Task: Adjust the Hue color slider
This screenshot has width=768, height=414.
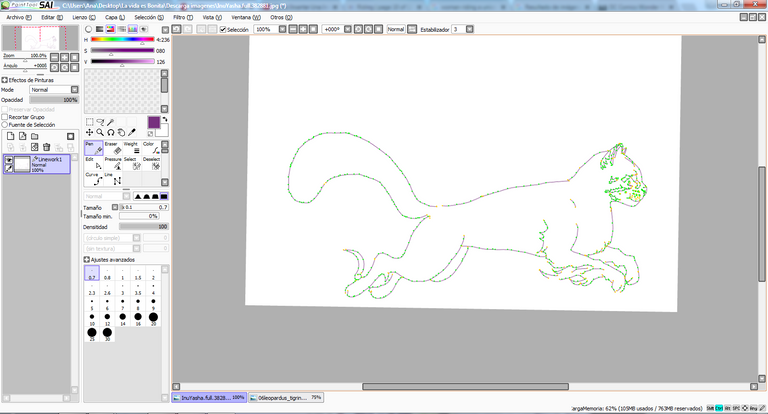Action: pyautogui.click(x=122, y=40)
